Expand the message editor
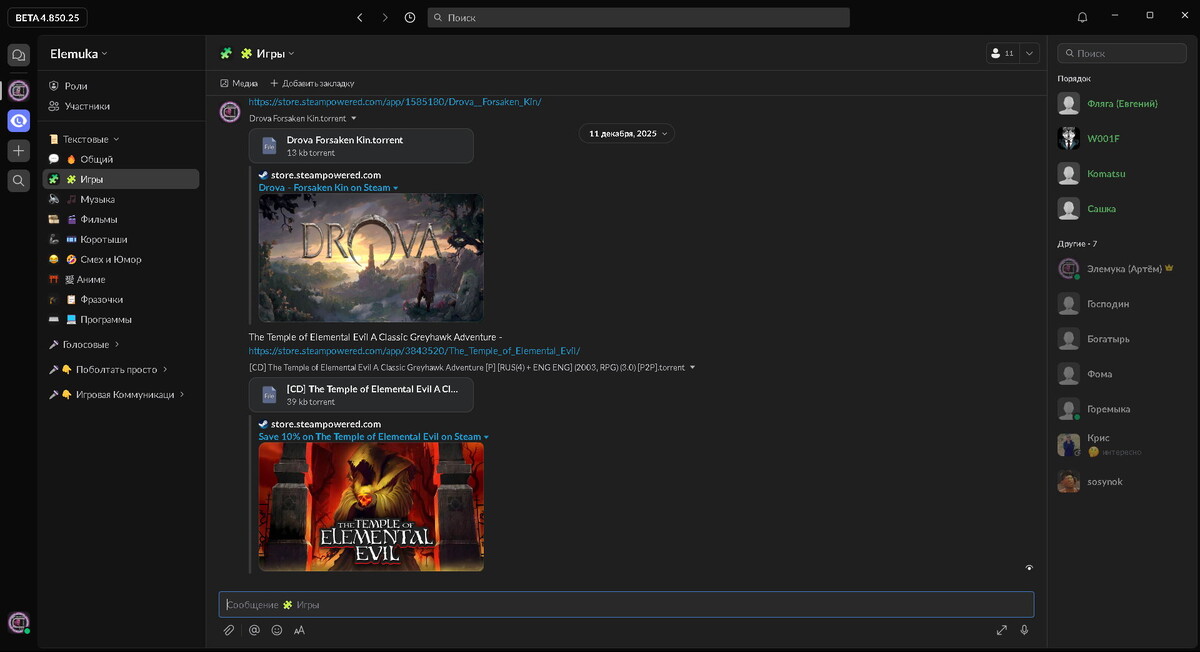Viewport: 1200px width, 652px height. coord(1002,630)
